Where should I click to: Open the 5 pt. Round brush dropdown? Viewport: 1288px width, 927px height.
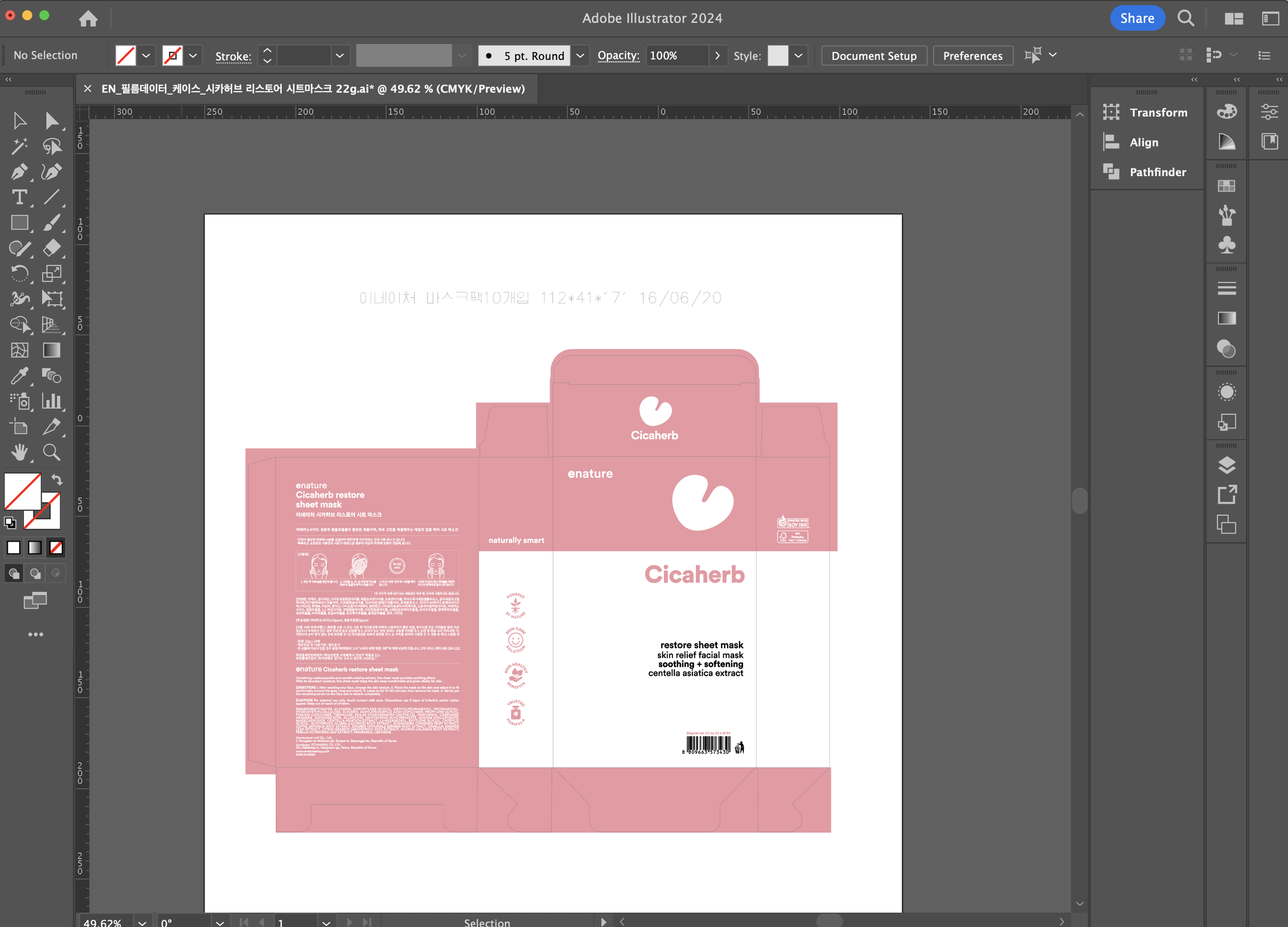click(580, 56)
